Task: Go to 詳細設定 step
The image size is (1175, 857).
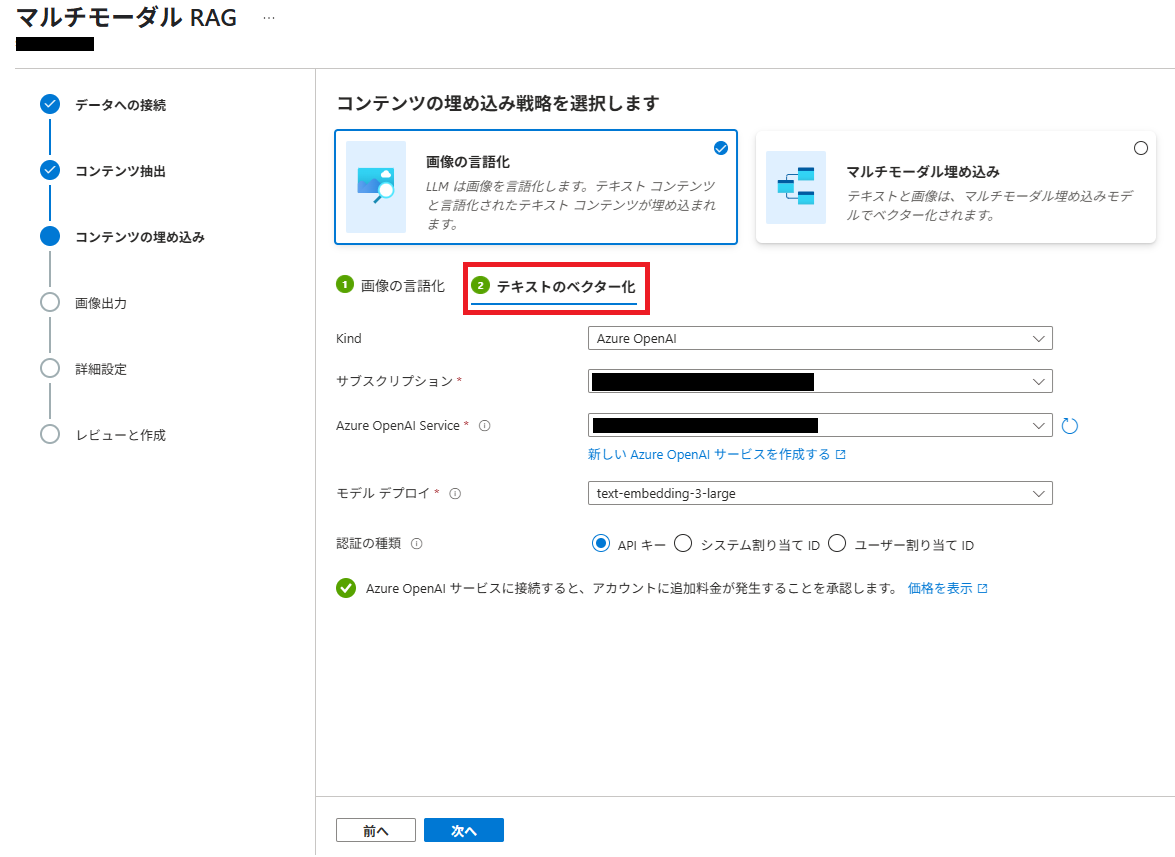Action: 101,369
